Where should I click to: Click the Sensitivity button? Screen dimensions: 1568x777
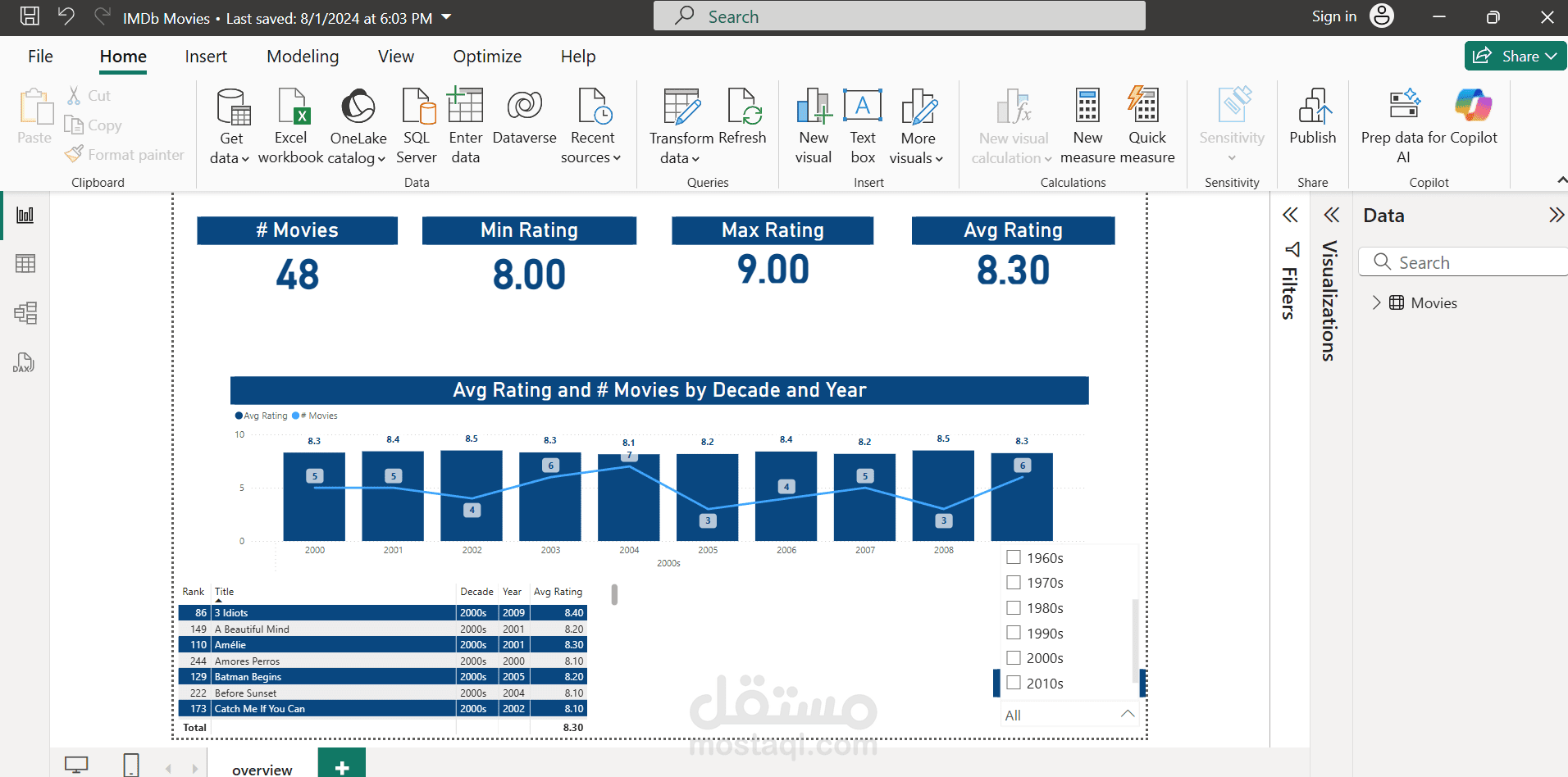pyautogui.click(x=1232, y=126)
